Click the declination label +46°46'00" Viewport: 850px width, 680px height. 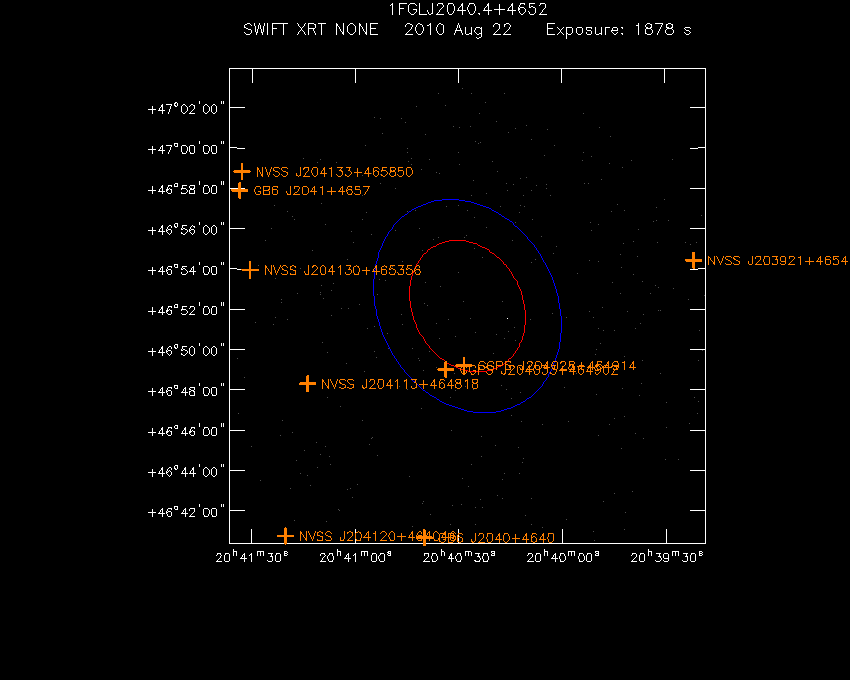coord(186,431)
